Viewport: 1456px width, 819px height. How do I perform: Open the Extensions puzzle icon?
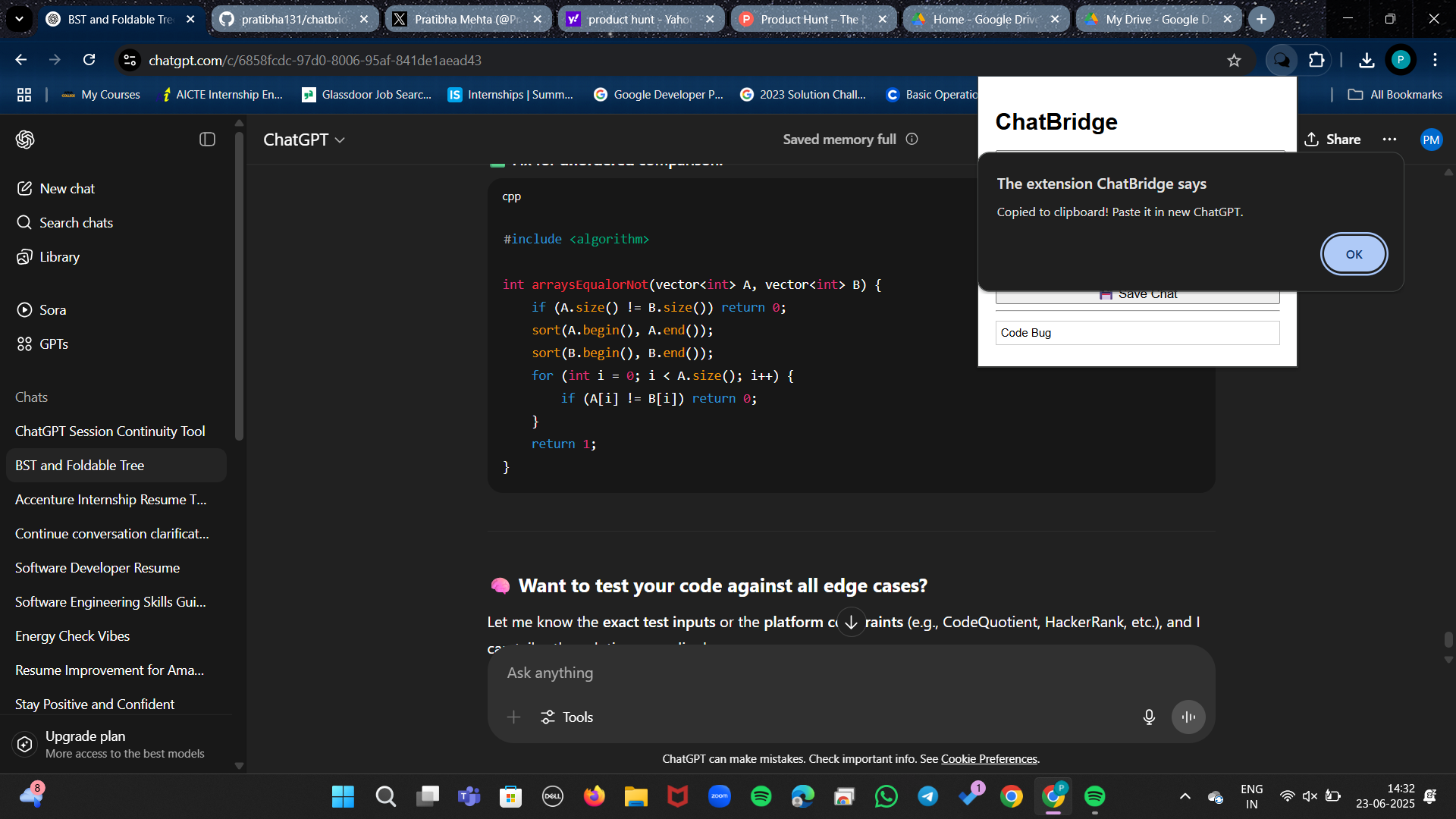1316,60
